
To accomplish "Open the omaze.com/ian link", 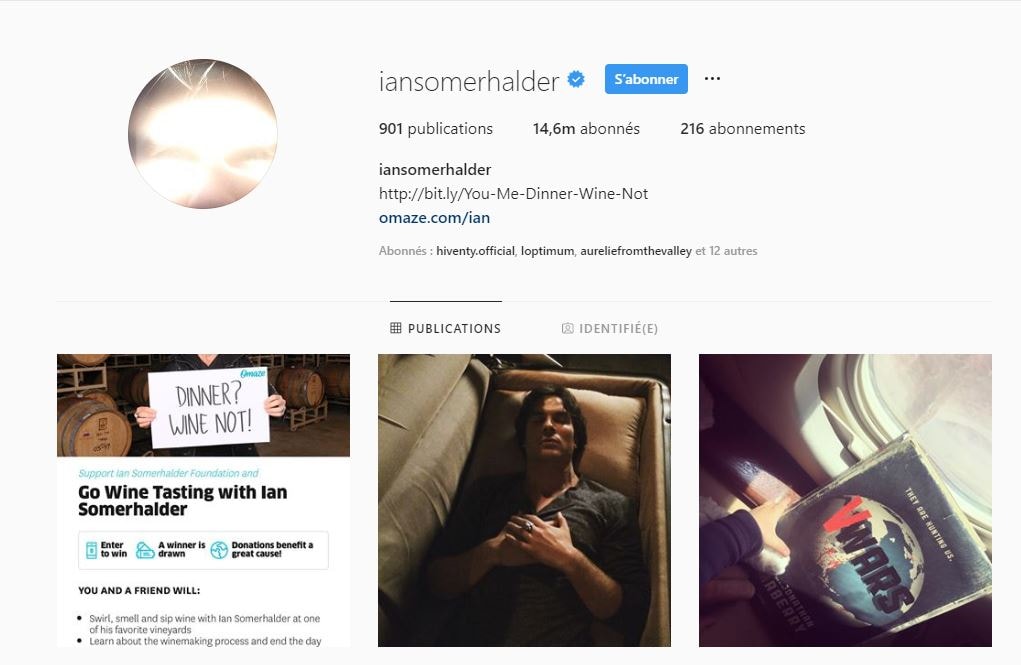I will click(x=434, y=218).
